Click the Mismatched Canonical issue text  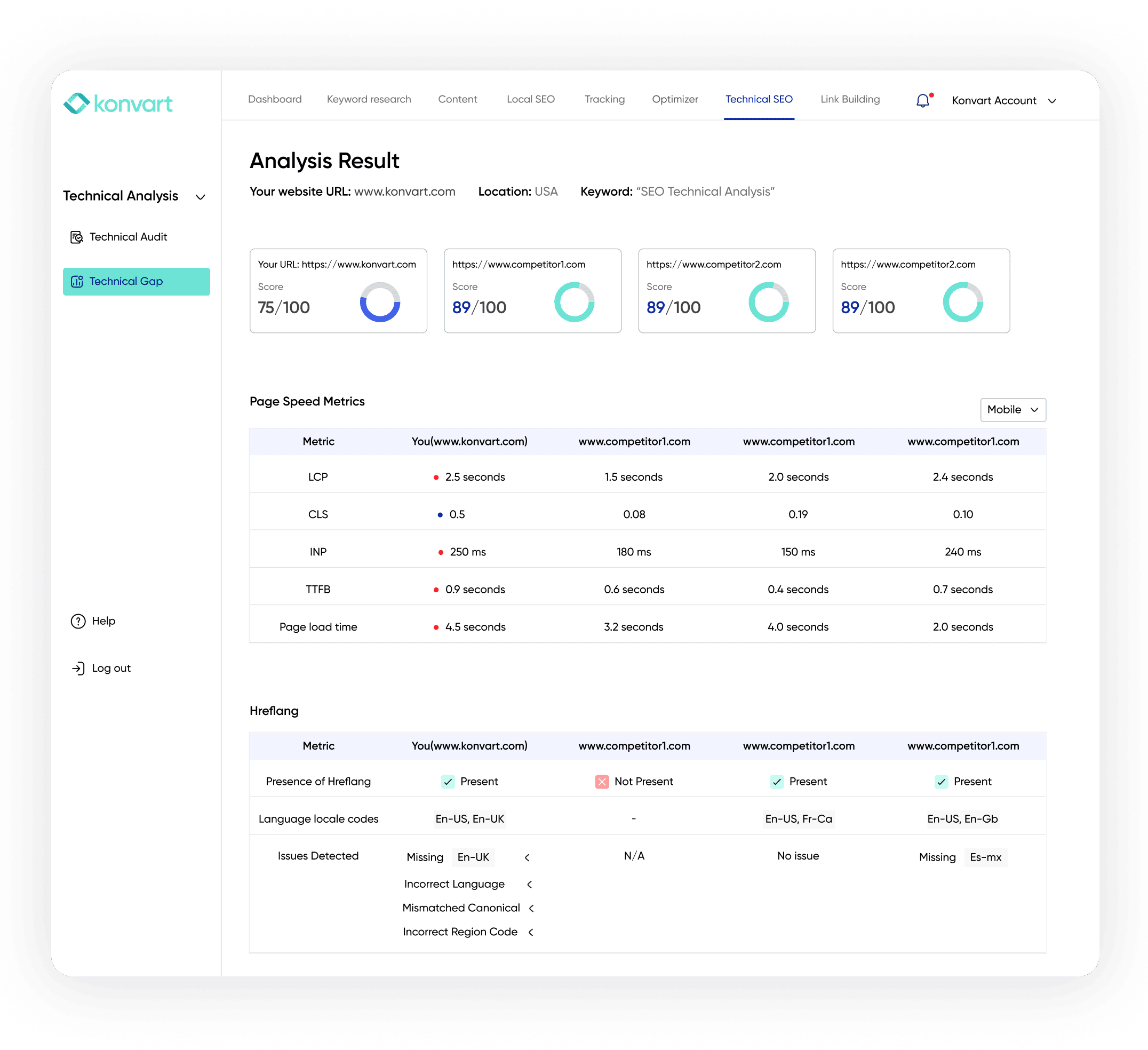(461, 908)
